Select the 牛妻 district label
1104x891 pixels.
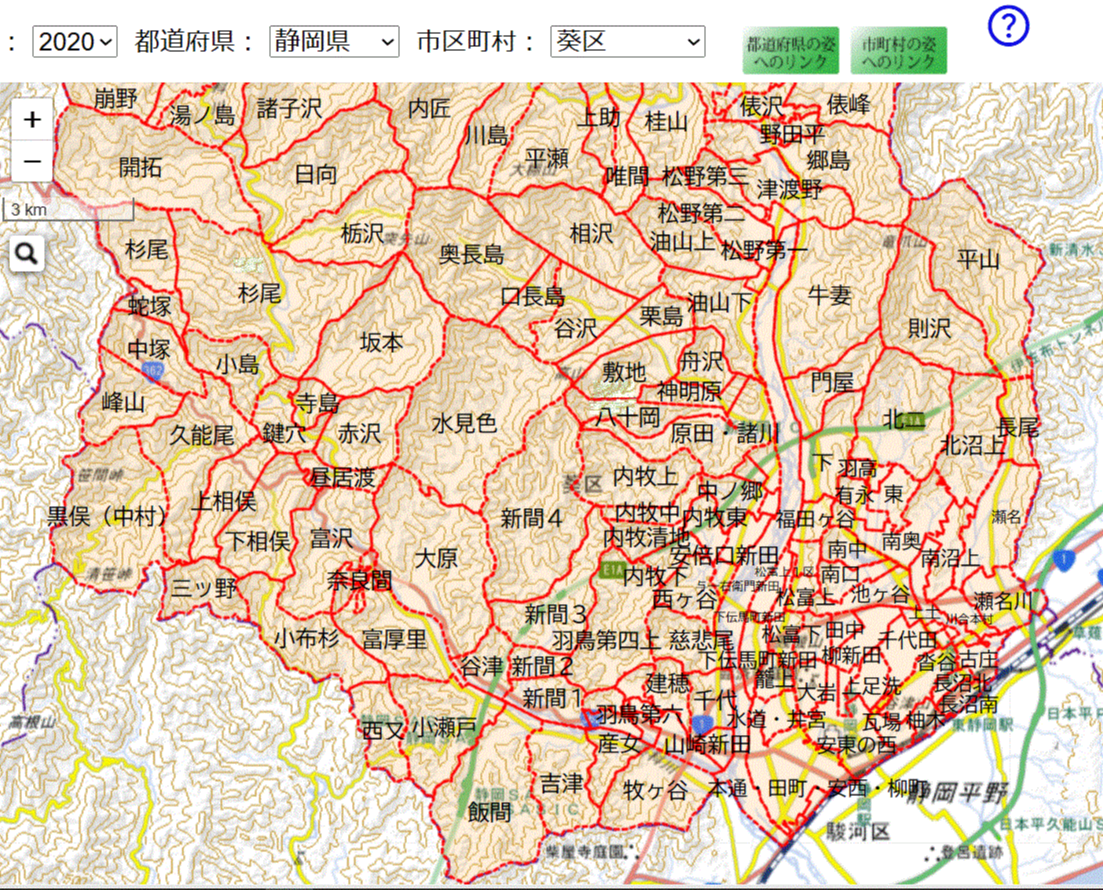(830, 294)
